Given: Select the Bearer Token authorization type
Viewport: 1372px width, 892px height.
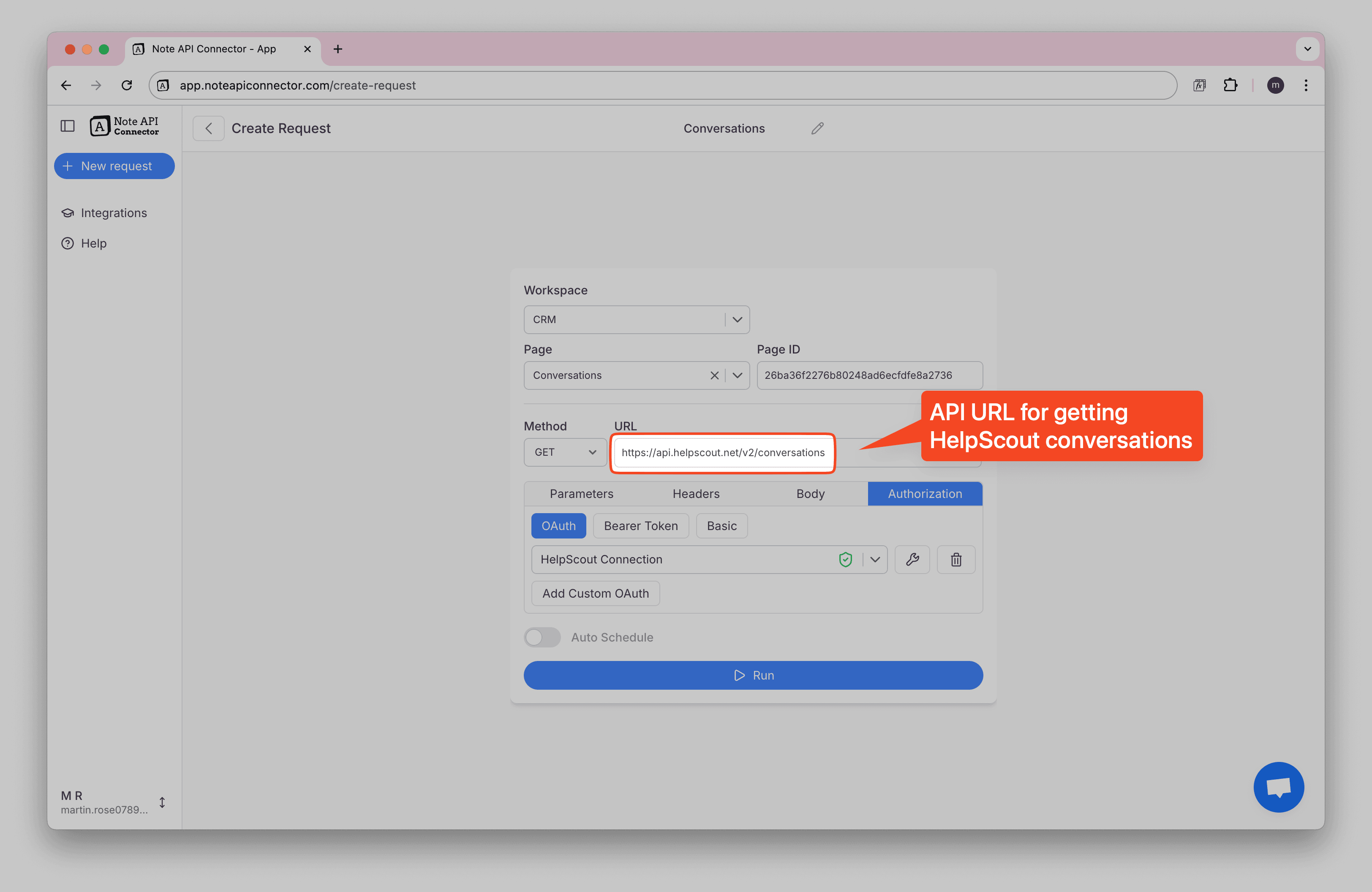Looking at the screenshot, I should click(640, 525).
